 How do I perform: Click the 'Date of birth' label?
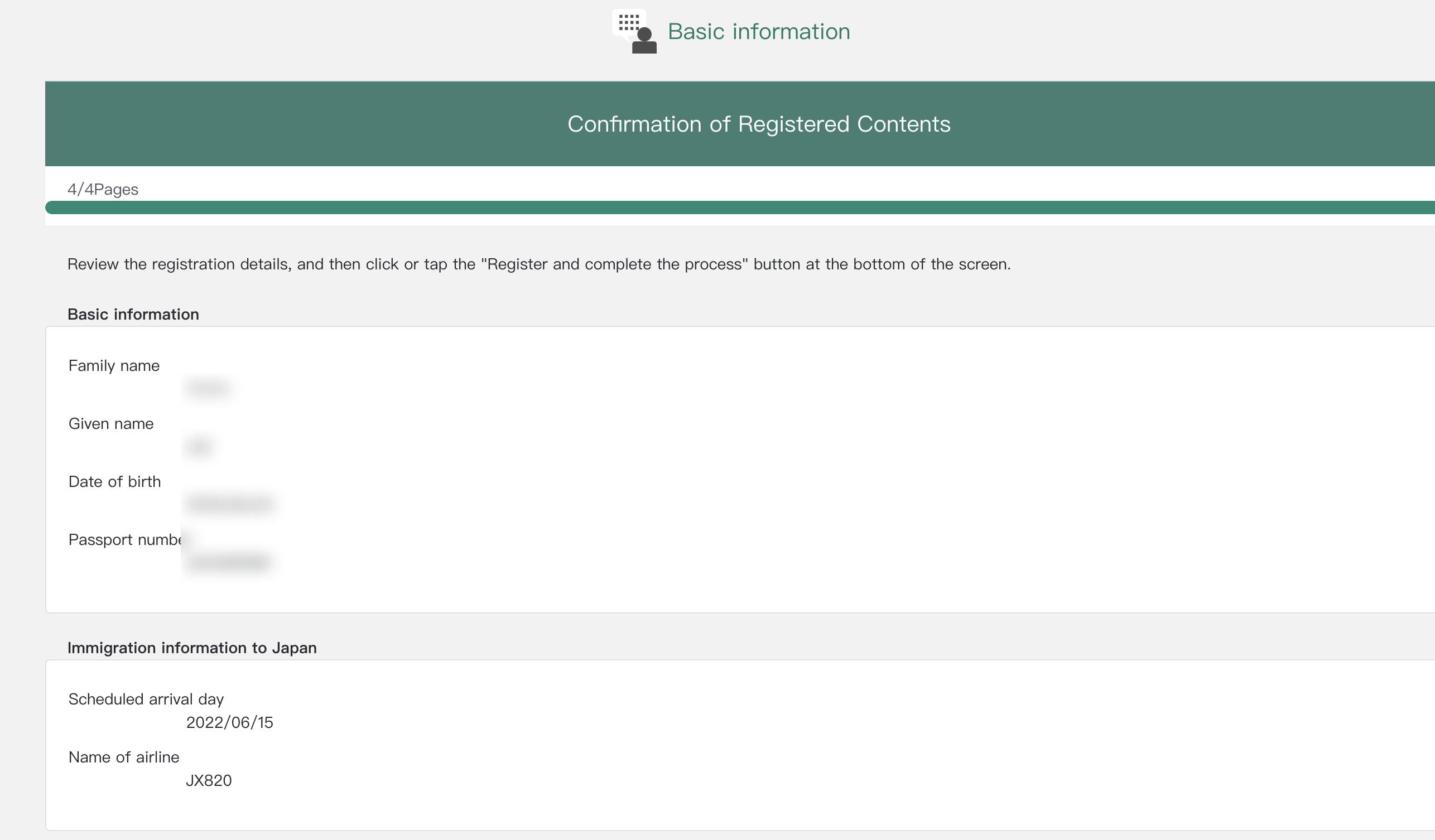[114, 481]
